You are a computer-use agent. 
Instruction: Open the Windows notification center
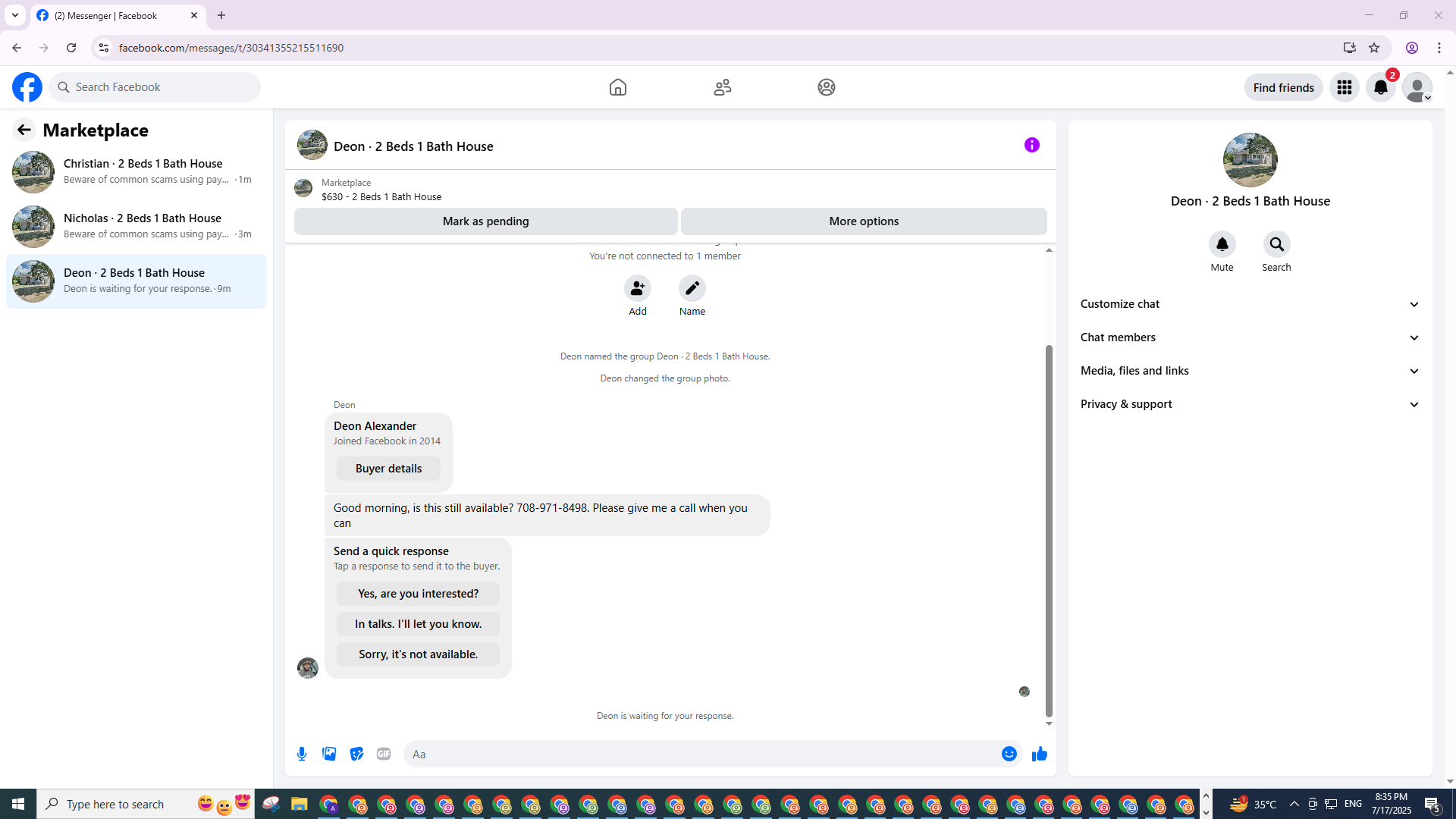tap(1432, 804)
